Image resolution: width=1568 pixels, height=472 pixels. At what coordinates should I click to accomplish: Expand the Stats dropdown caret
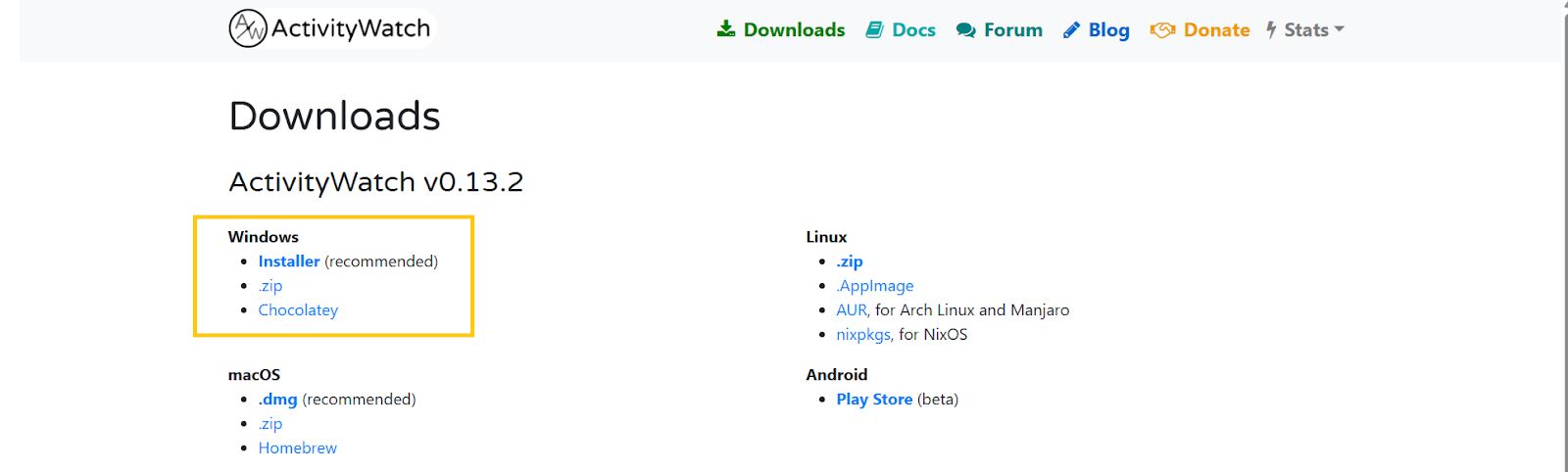[1340, 29]
